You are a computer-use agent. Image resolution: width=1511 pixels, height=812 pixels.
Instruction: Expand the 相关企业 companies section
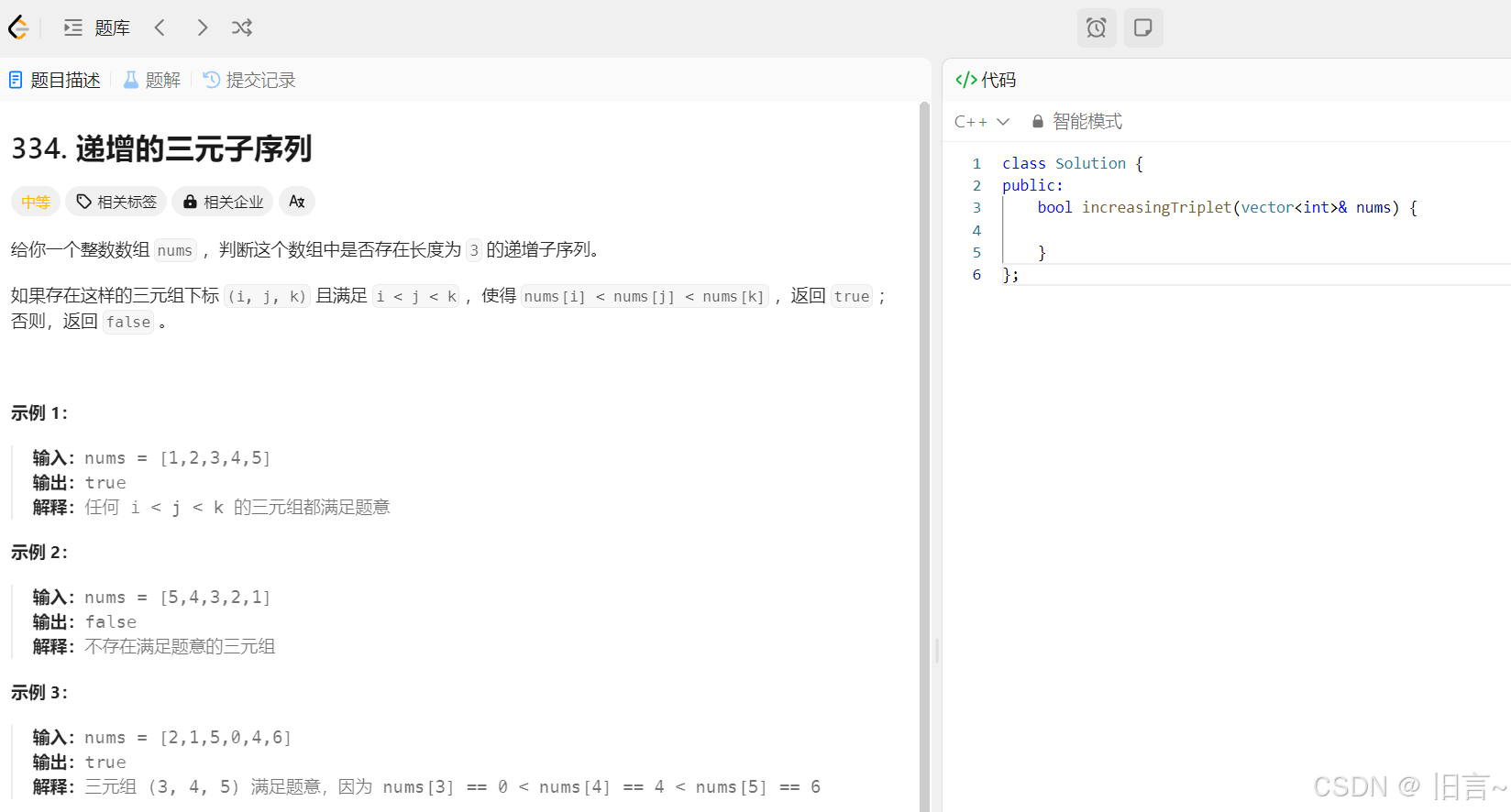223,202
